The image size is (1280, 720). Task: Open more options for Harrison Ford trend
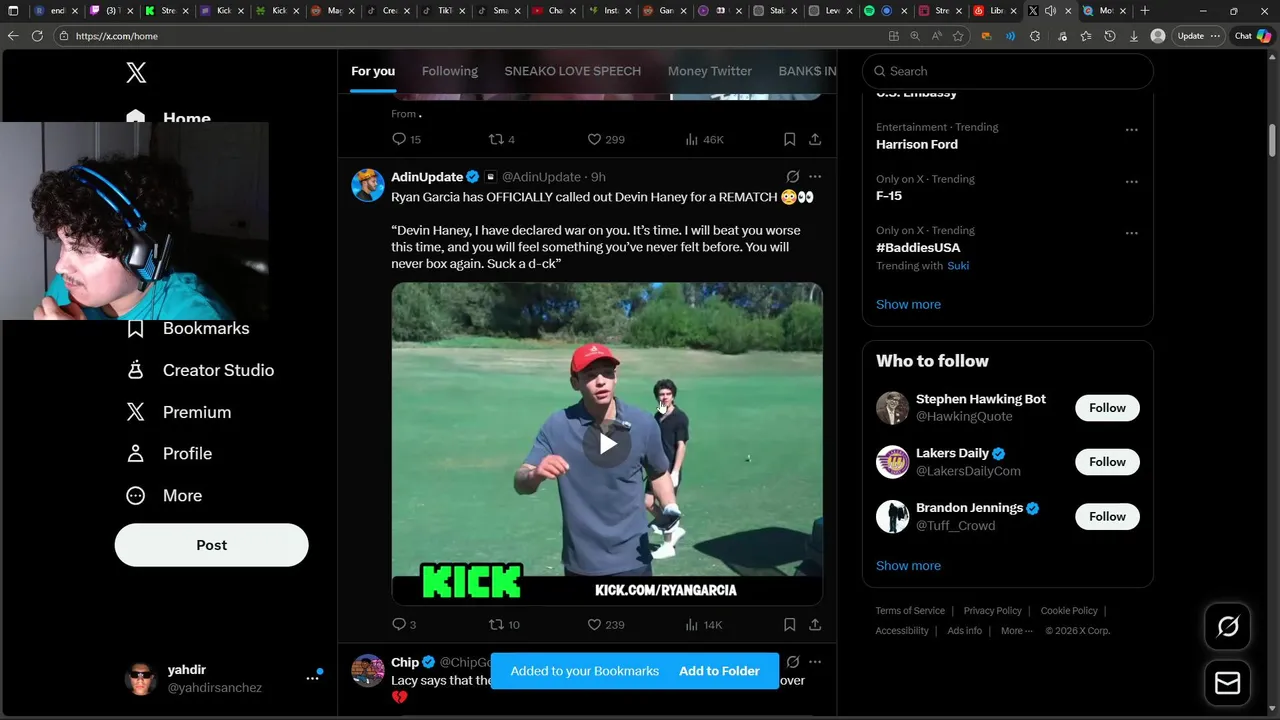[x=1131, y=130]
